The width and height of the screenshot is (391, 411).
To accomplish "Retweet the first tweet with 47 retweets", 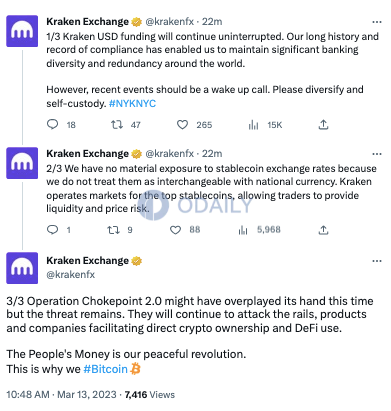I will (117, 125).
